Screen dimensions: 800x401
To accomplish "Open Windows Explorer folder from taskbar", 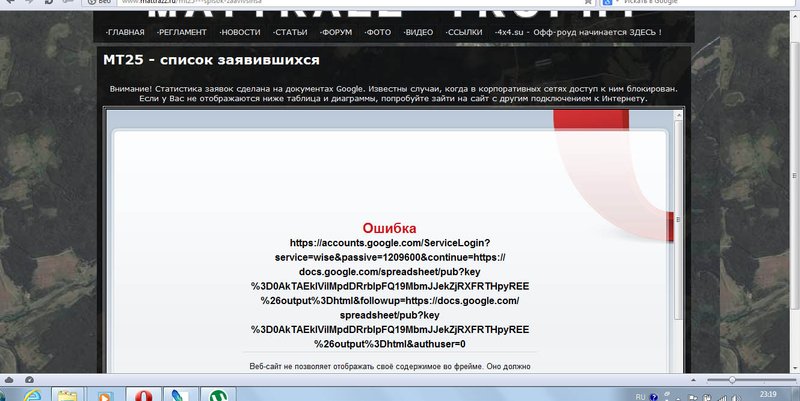I will point(67,395).
